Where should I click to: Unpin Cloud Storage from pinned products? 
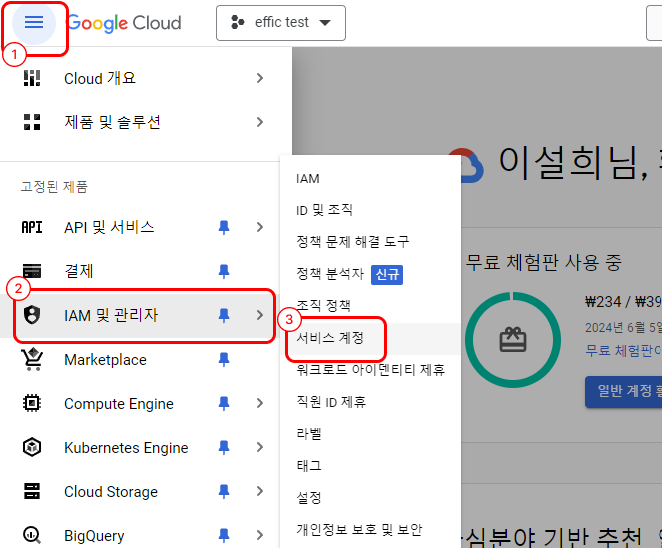(x=224, y=492)
